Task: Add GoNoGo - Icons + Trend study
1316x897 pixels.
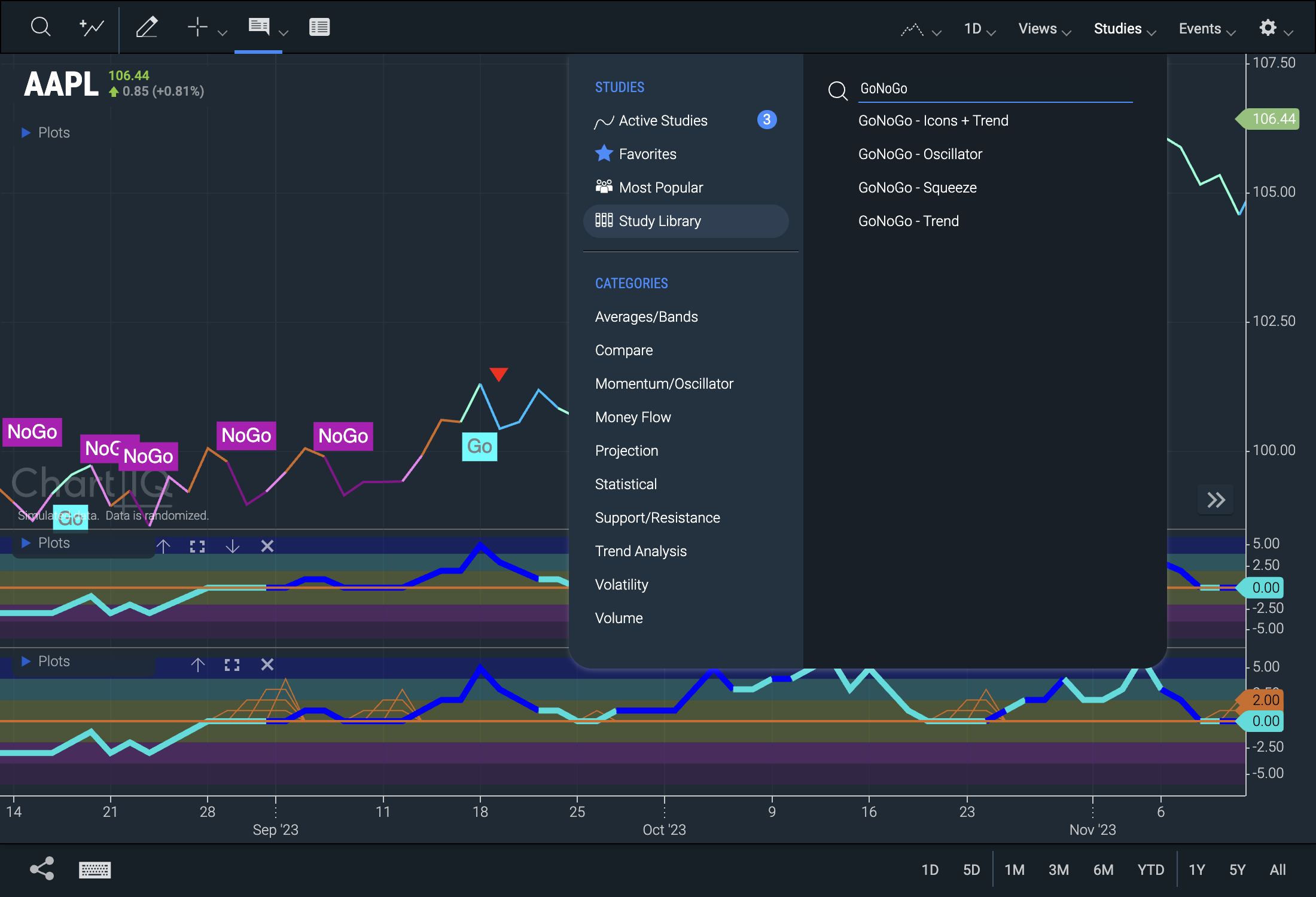Action: [x=933, y=121]
